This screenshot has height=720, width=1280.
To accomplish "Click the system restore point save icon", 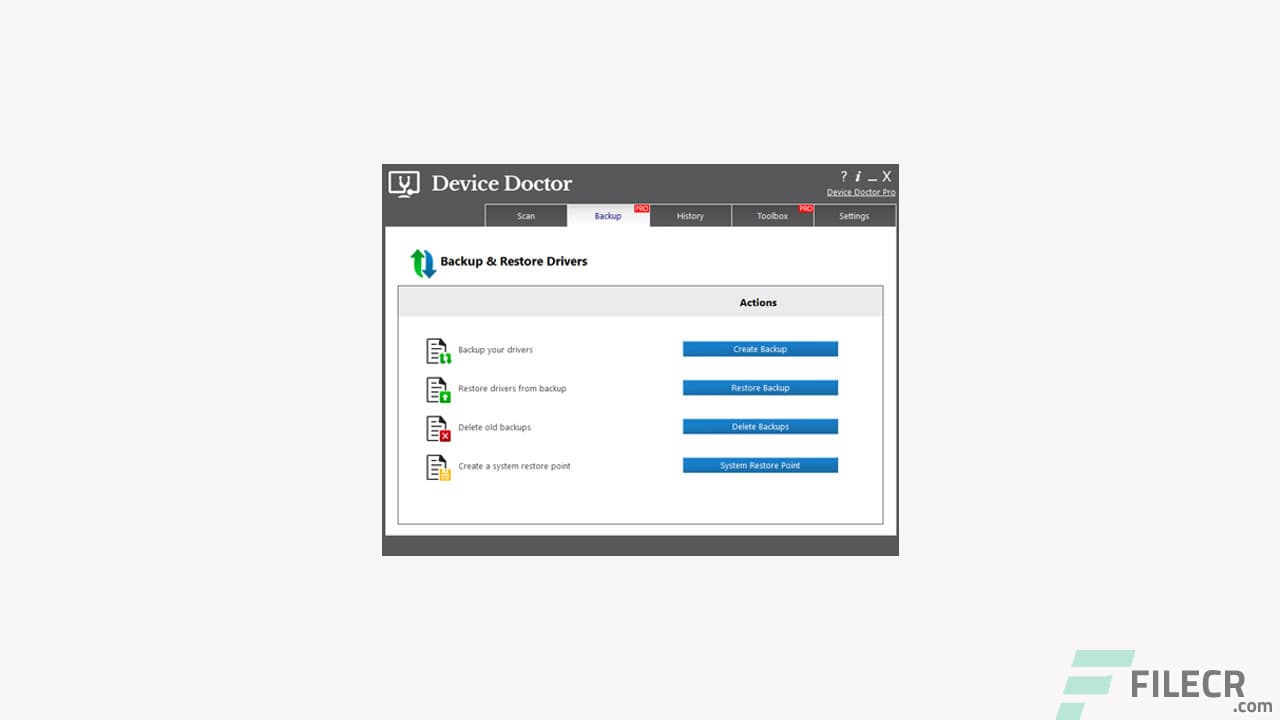I will (437, 466).
